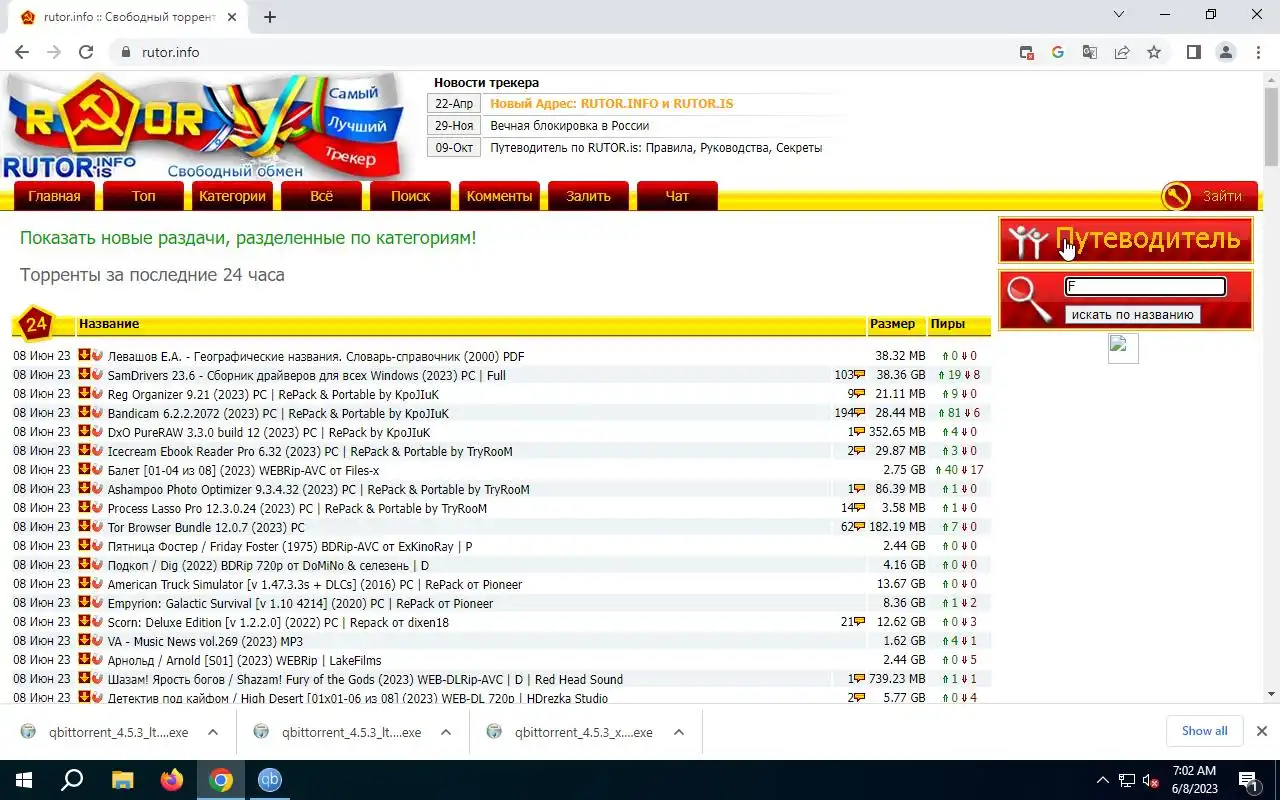The image size is (1280, 800).
Task: Open Chrome tab search dropdown arrow
Action: (1119, 15)
